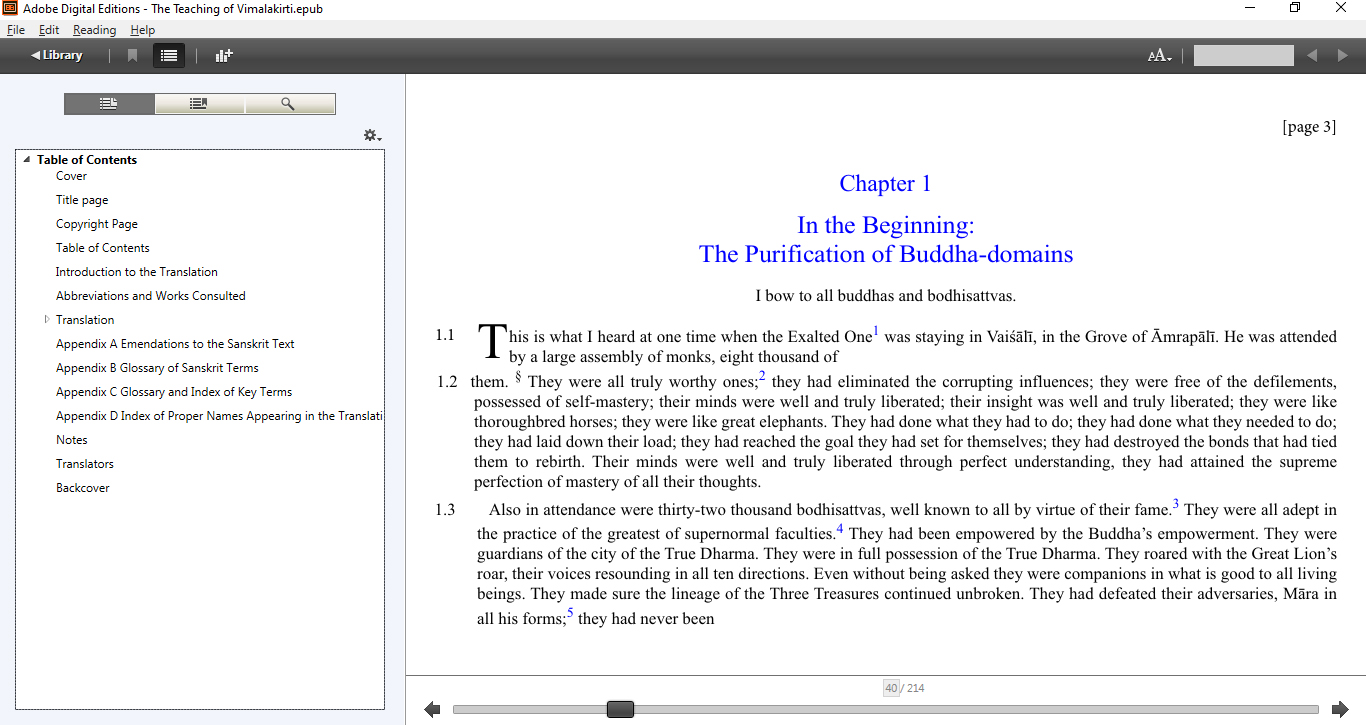Go to previous search result arrow
This screenshot has height=725, width=1366.
[1313, 56]
